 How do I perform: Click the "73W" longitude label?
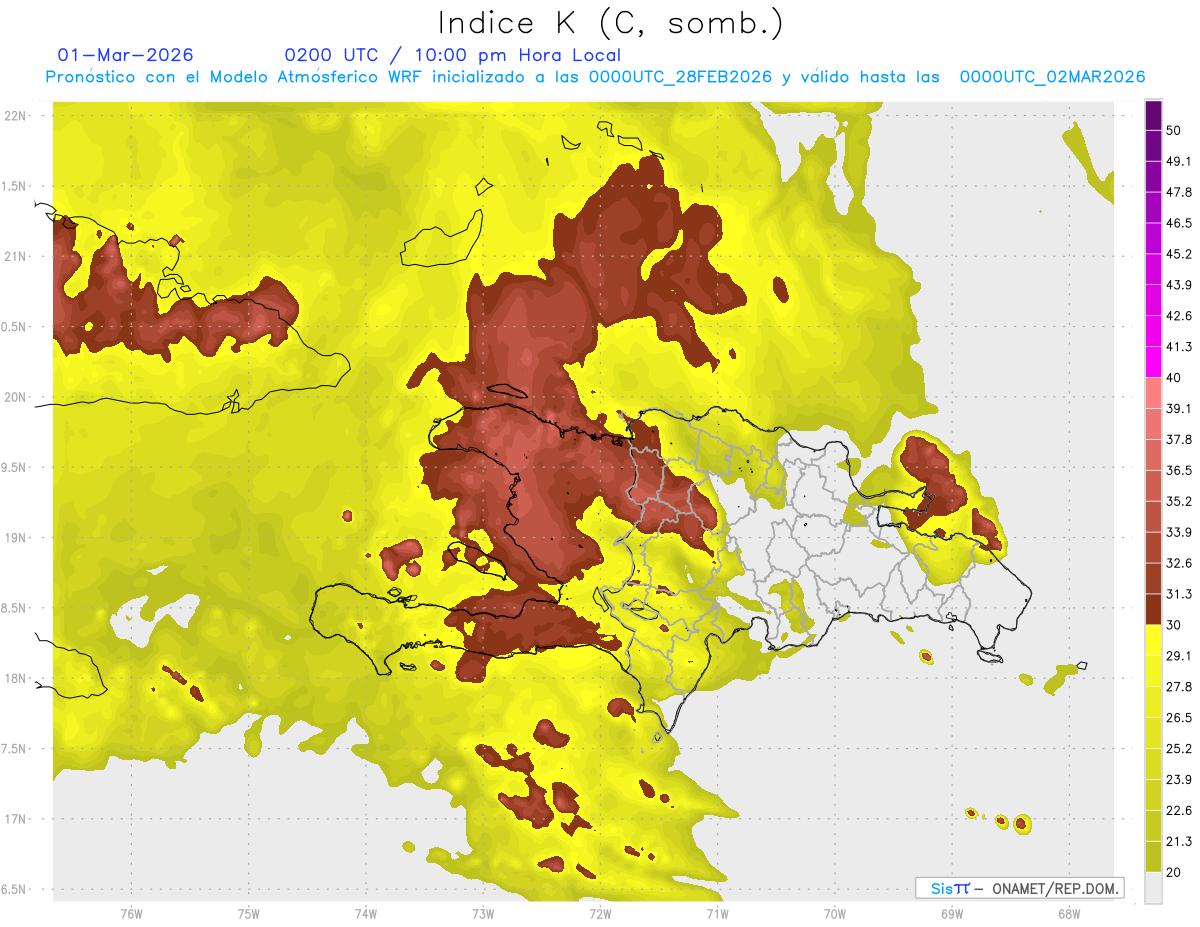483,914
